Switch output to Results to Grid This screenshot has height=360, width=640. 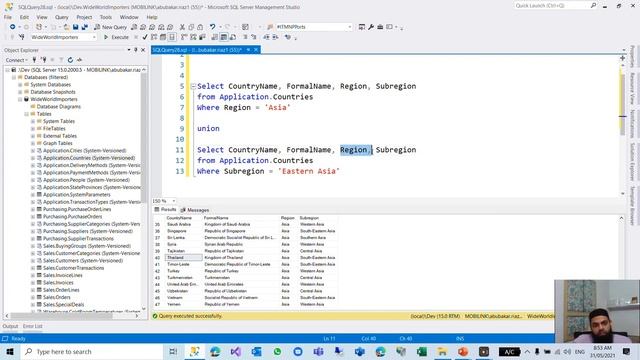tap(224, 37)
